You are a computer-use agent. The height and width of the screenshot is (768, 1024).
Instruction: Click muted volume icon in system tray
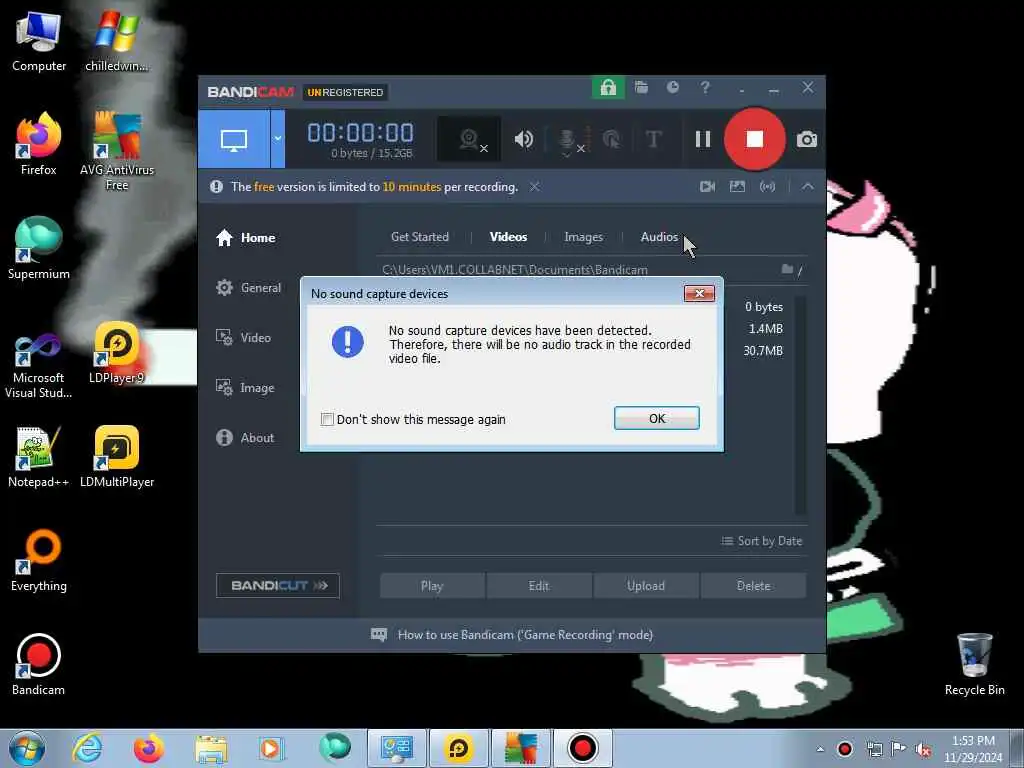(x=923, y=749)
